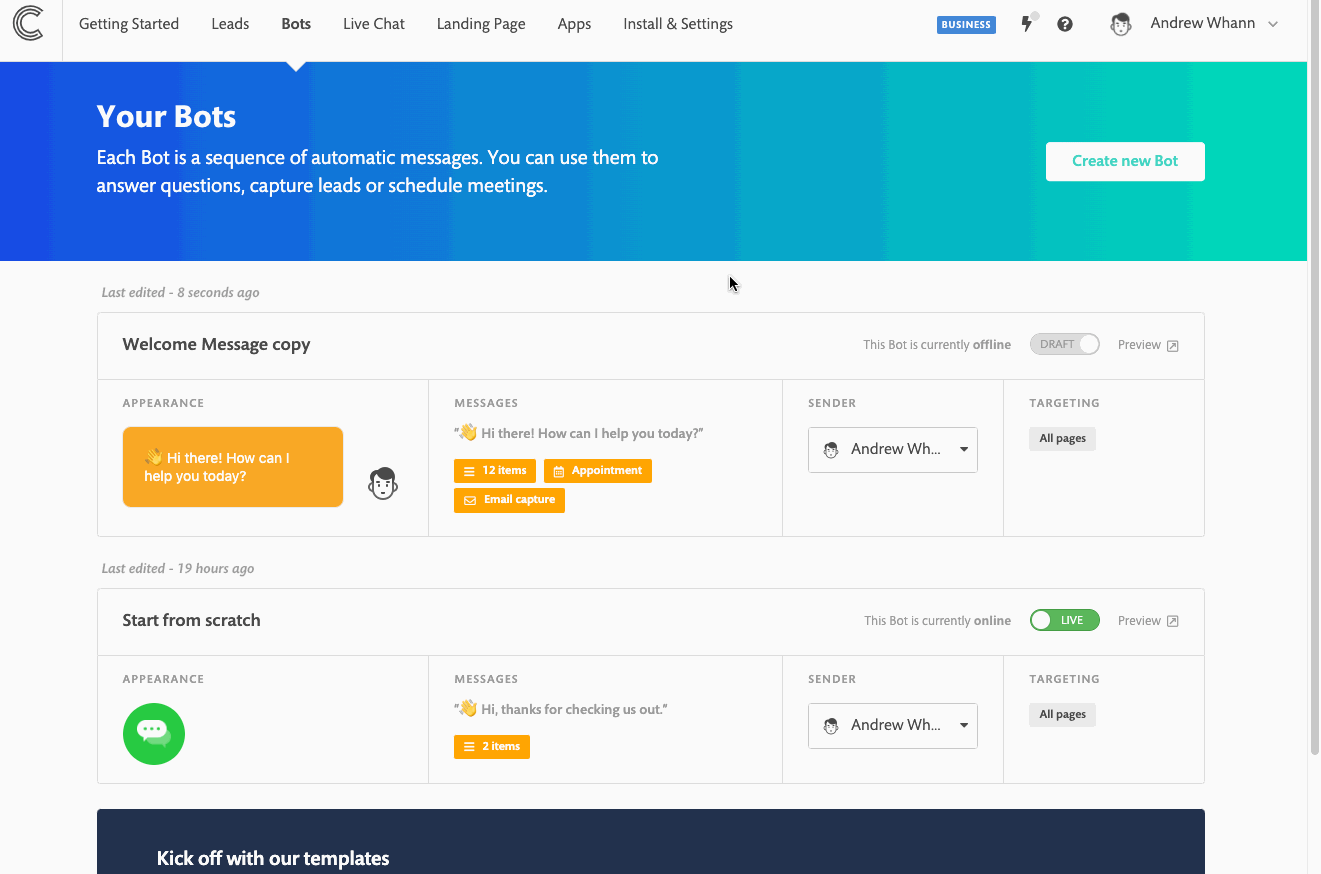
Task: Click the 12 items message list chip
Action: [494, 470]
